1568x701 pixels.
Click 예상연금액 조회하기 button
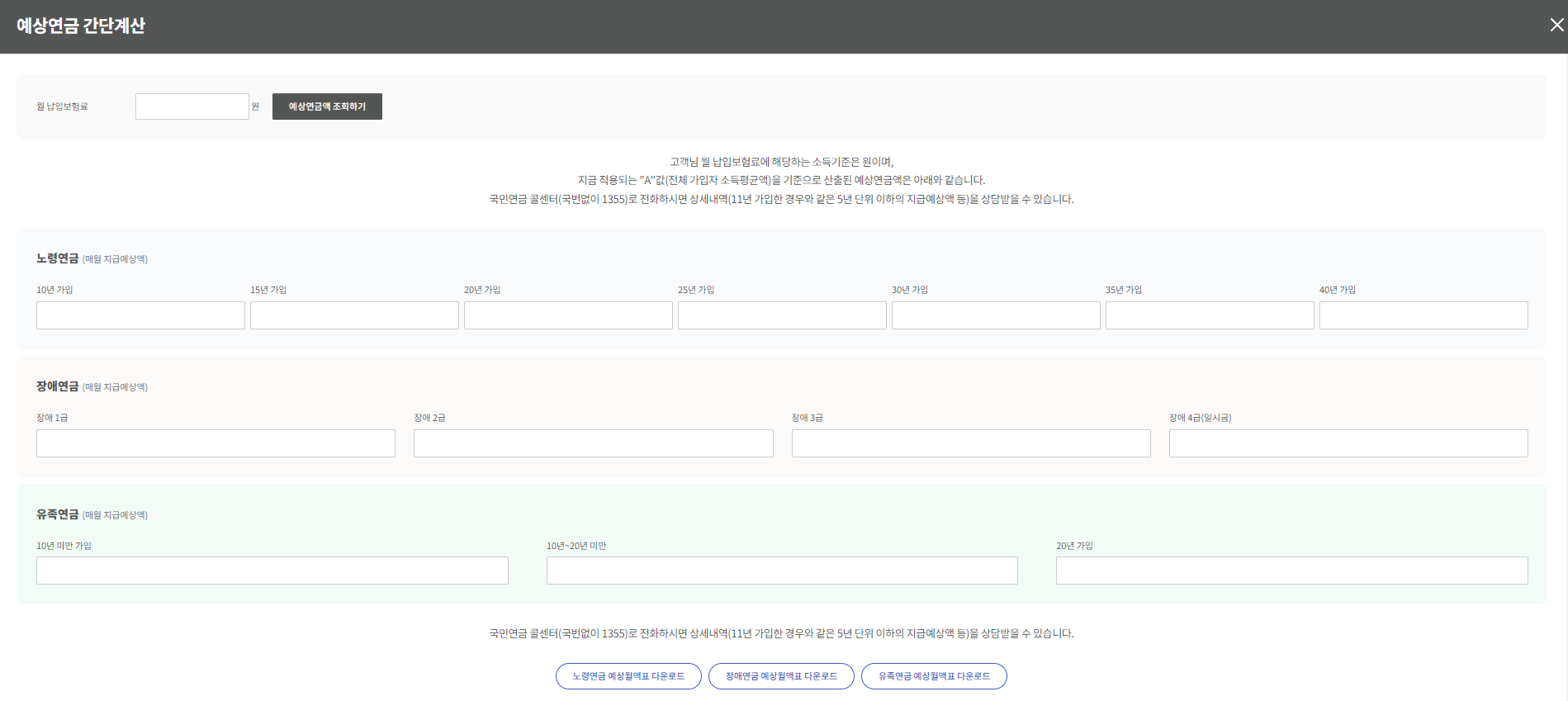[327, 107]
